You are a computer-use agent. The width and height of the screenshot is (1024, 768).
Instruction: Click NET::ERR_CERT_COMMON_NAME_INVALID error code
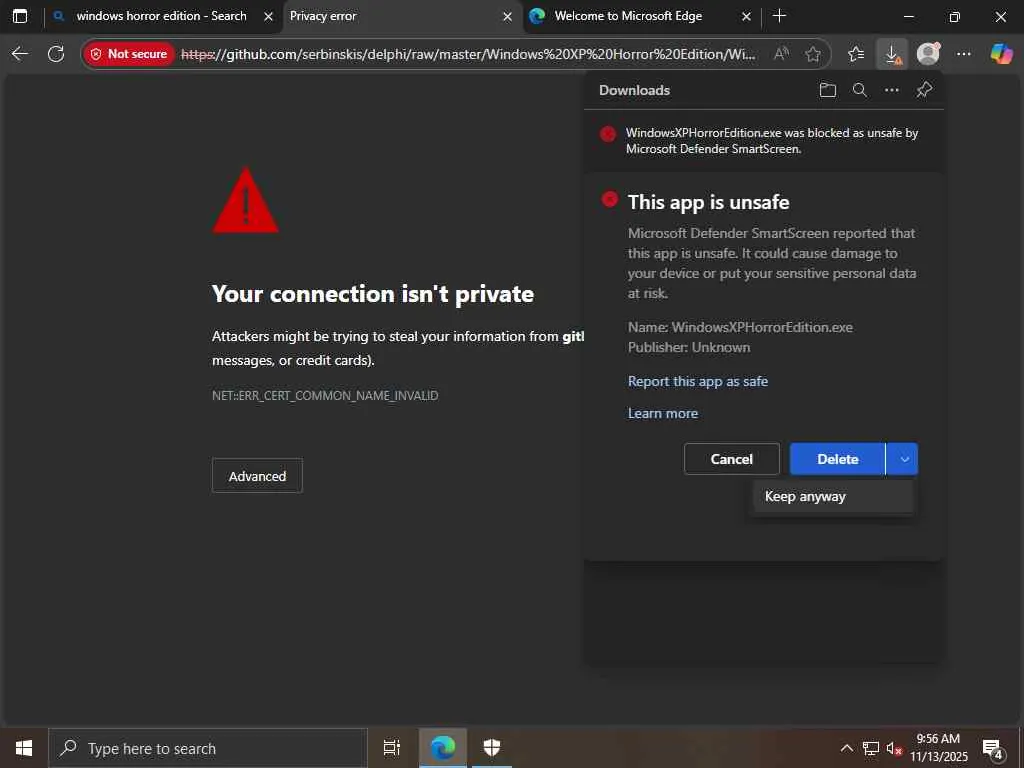pyautogui.click(x=325, y=396)
